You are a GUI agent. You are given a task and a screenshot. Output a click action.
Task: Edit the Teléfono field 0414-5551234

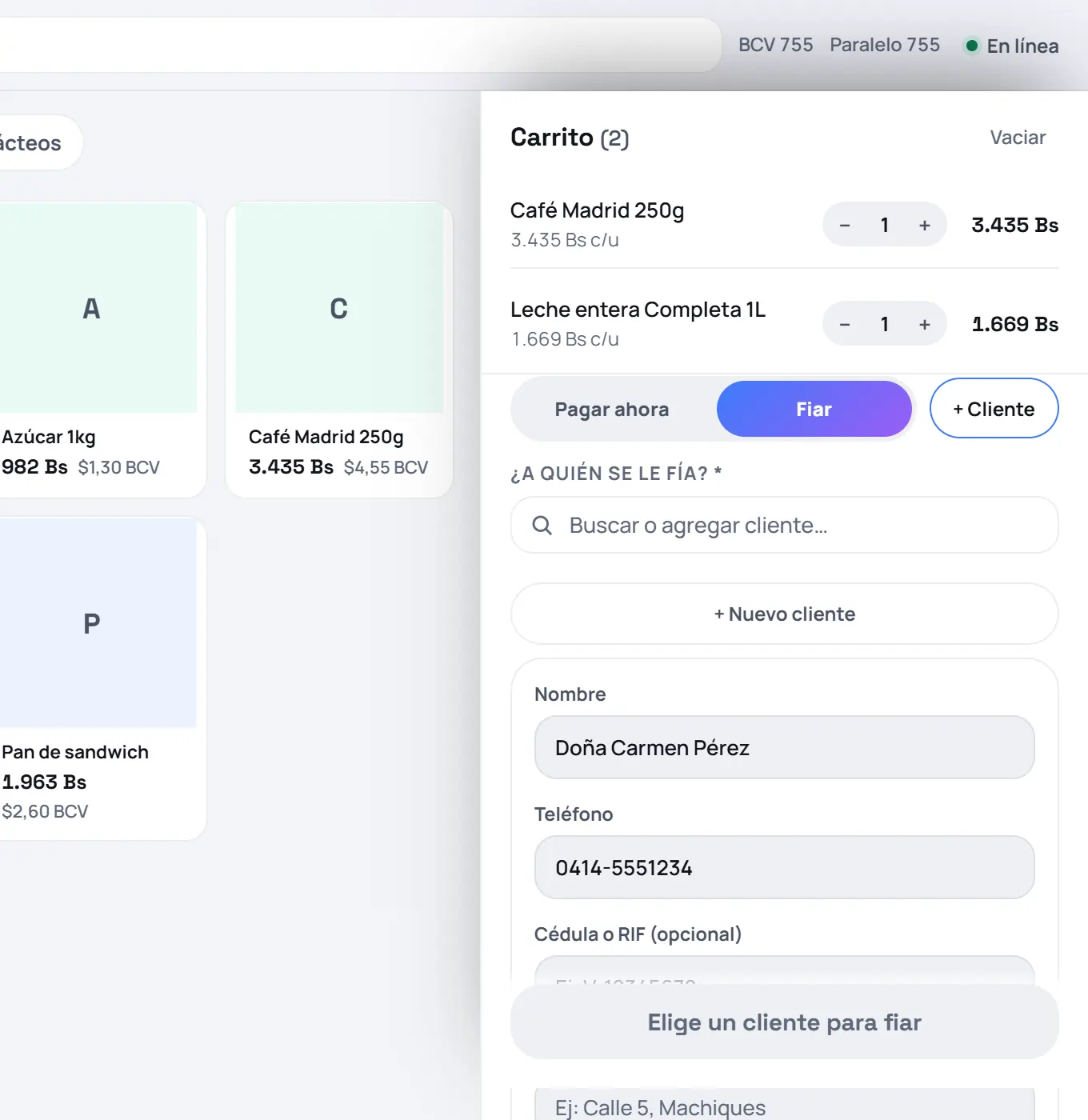tap(785, 867)
